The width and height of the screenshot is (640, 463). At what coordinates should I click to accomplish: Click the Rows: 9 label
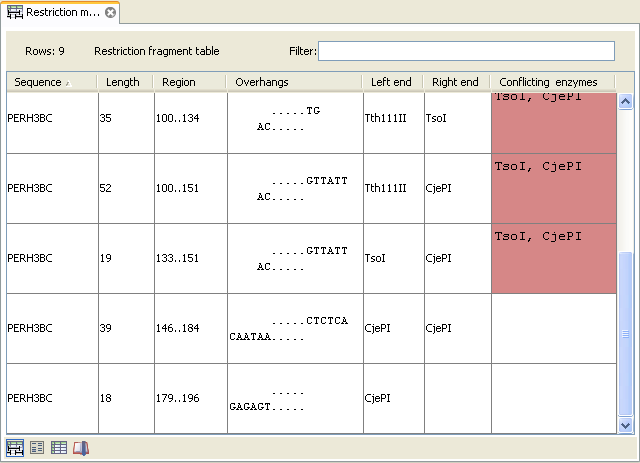pos(45,51)
